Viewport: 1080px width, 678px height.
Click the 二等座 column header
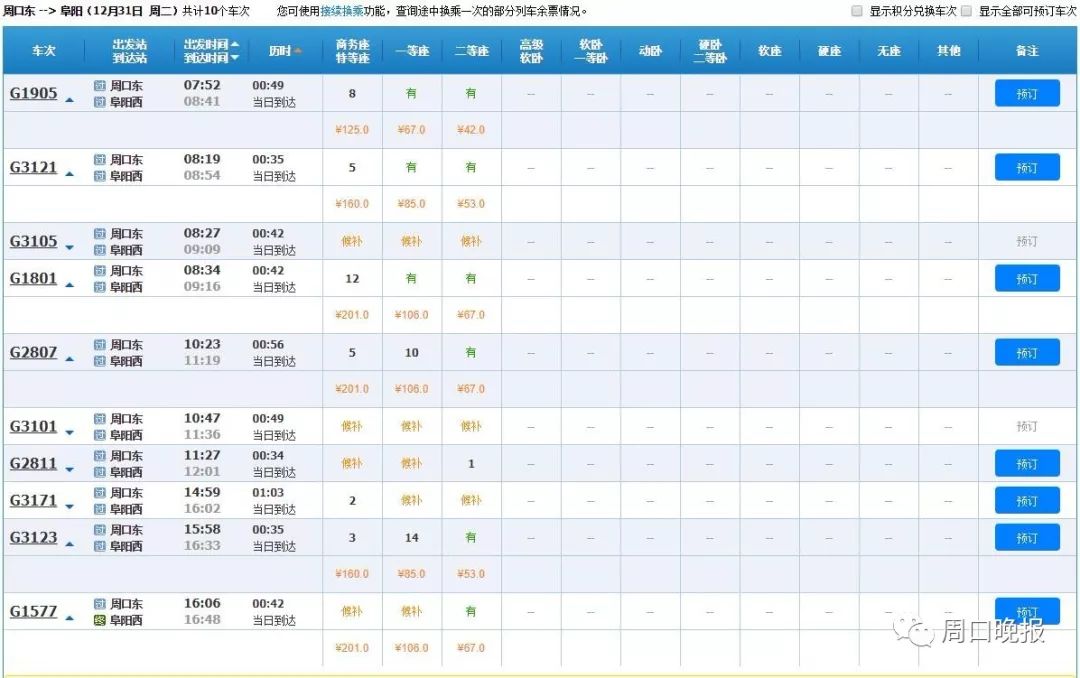click(x=471, y=51)
